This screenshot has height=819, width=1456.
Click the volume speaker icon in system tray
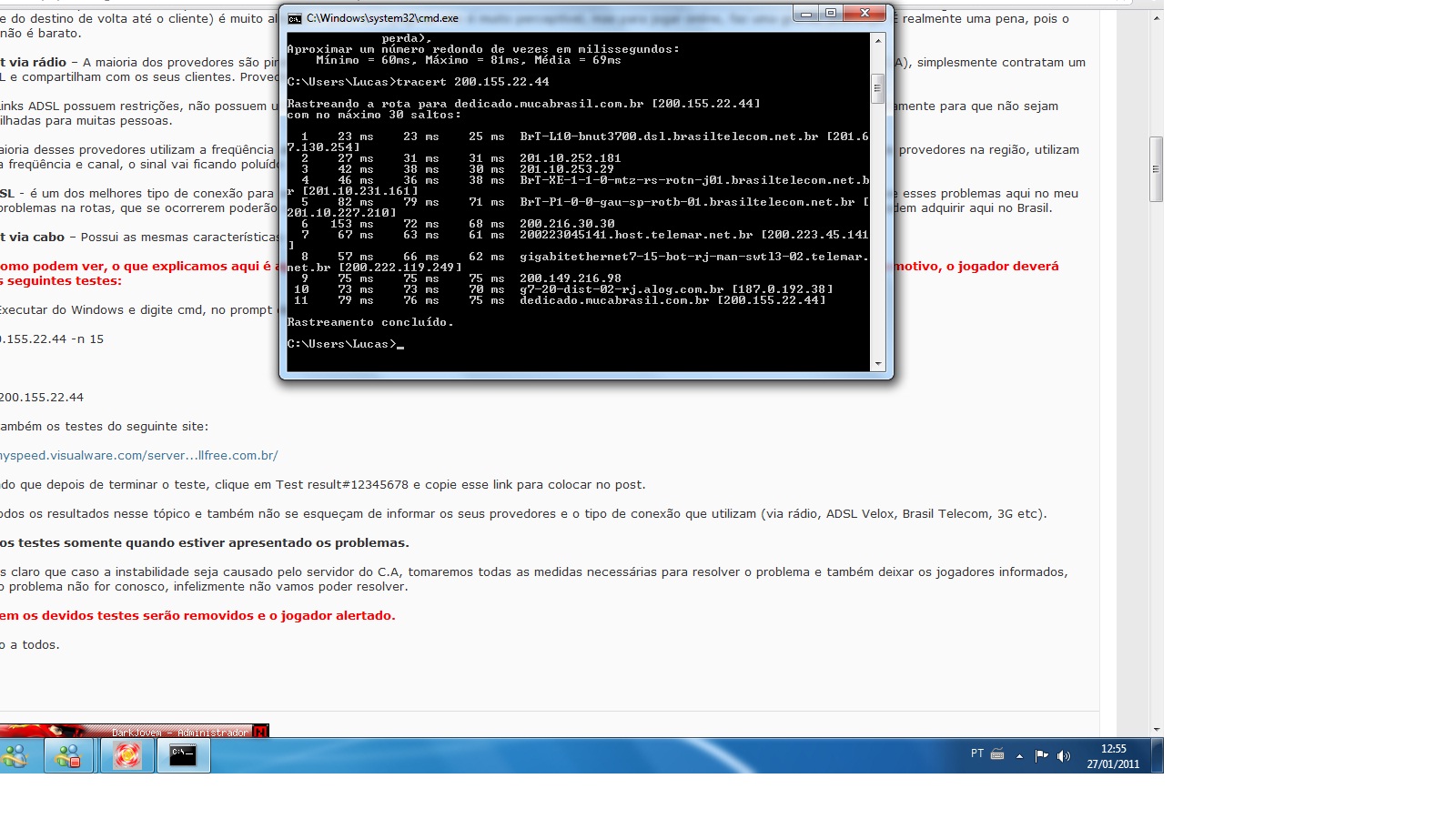[x=1064, y=755]
